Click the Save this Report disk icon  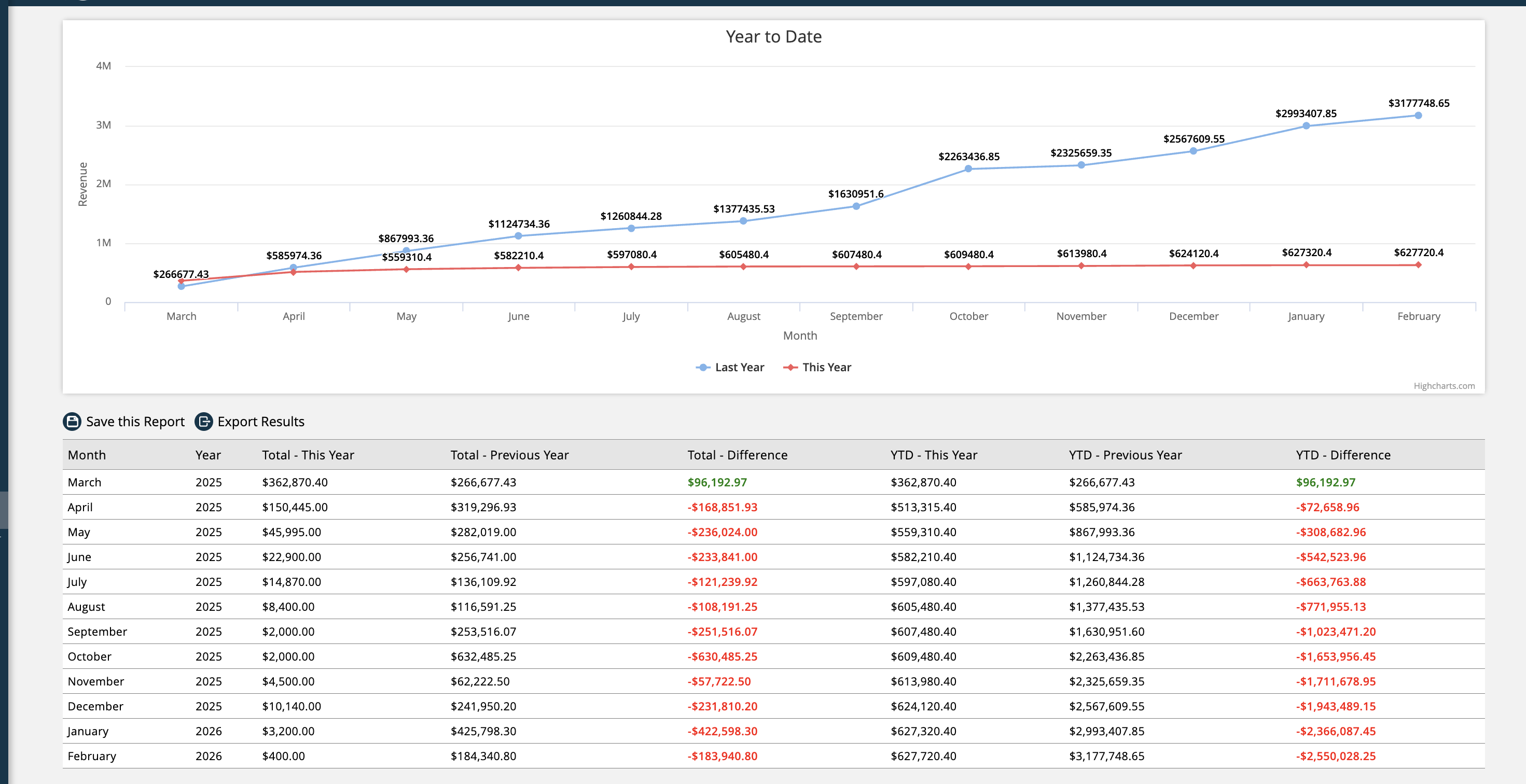click(72, 421)
